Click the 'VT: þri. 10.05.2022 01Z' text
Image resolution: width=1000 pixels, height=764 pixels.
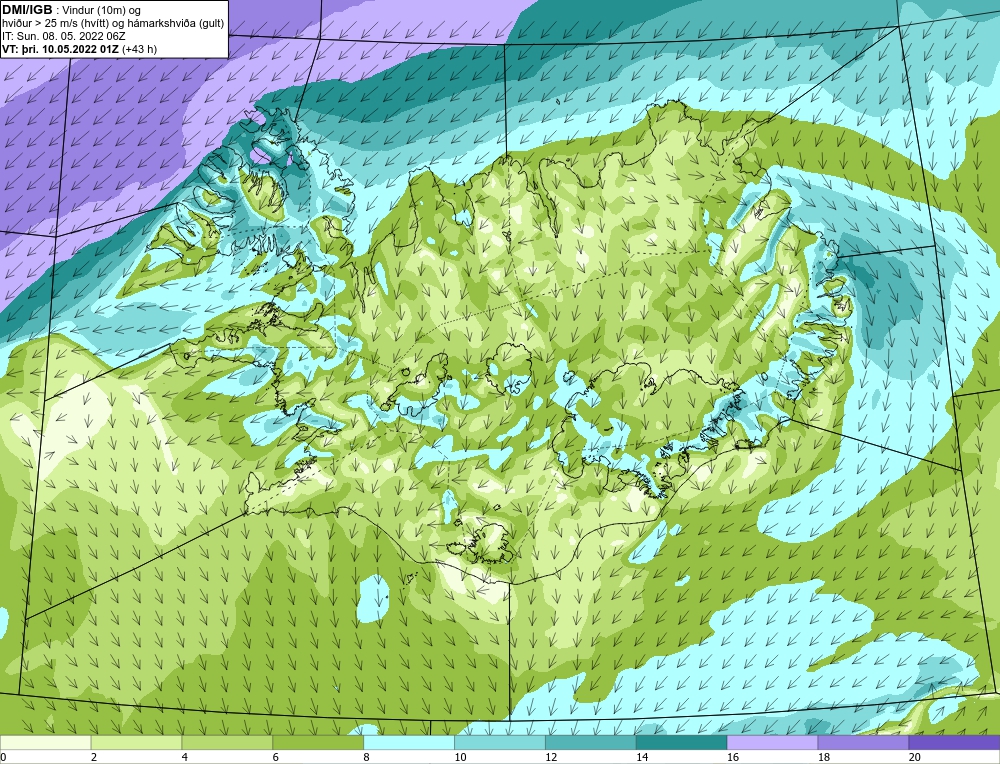(x=61, y=48)
